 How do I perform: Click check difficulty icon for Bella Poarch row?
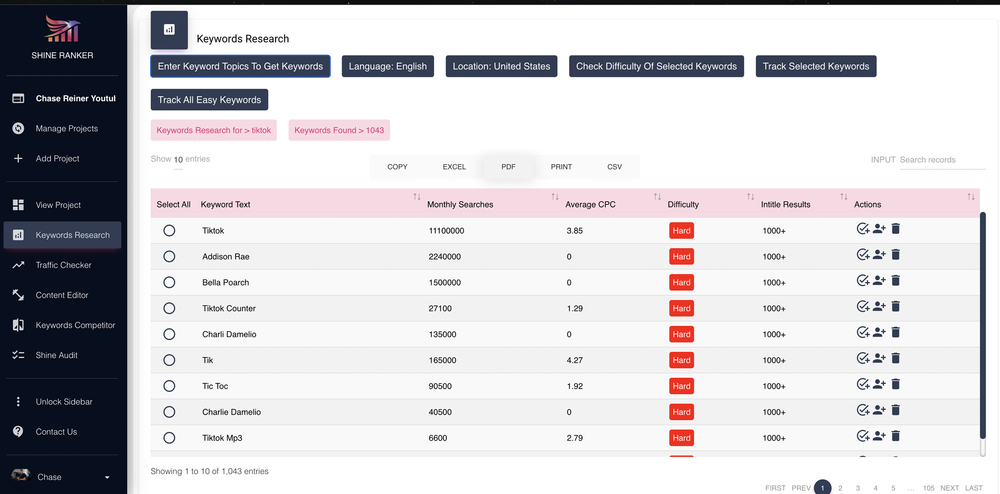(x=863, y=280)
